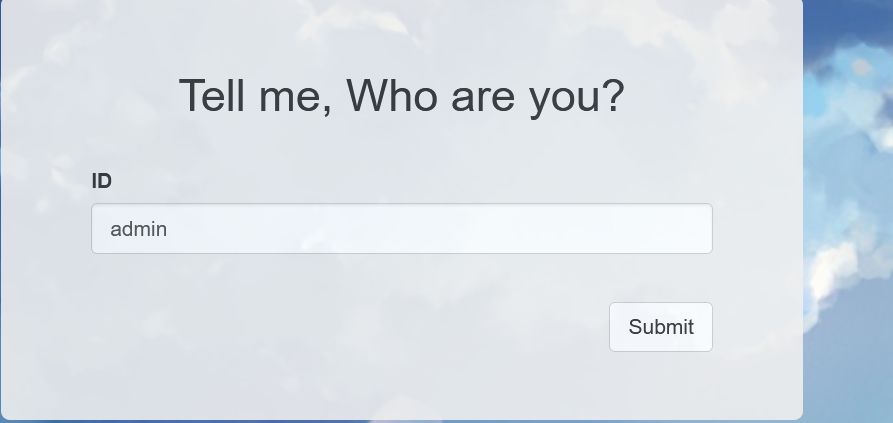
Task: Click the 'Submit' label text
Action: coord(661,327)
